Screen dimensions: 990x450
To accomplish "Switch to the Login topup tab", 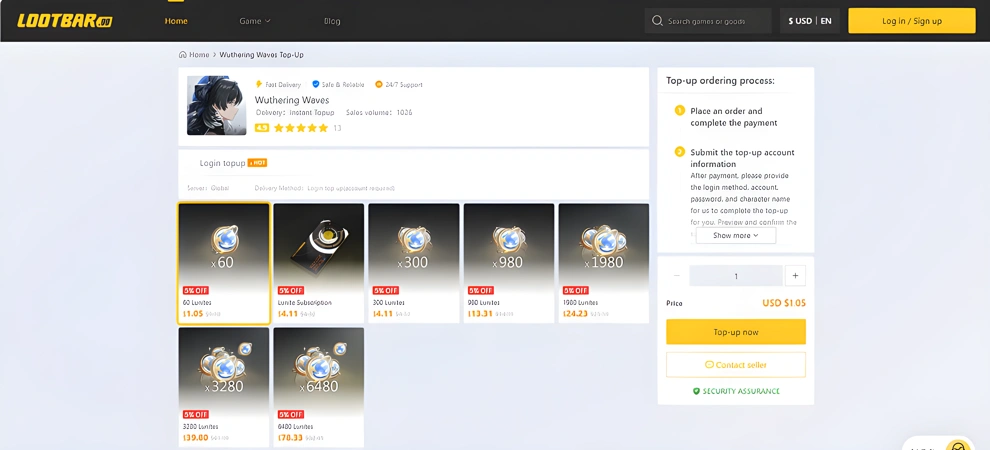I will click(x=223, y=163).
